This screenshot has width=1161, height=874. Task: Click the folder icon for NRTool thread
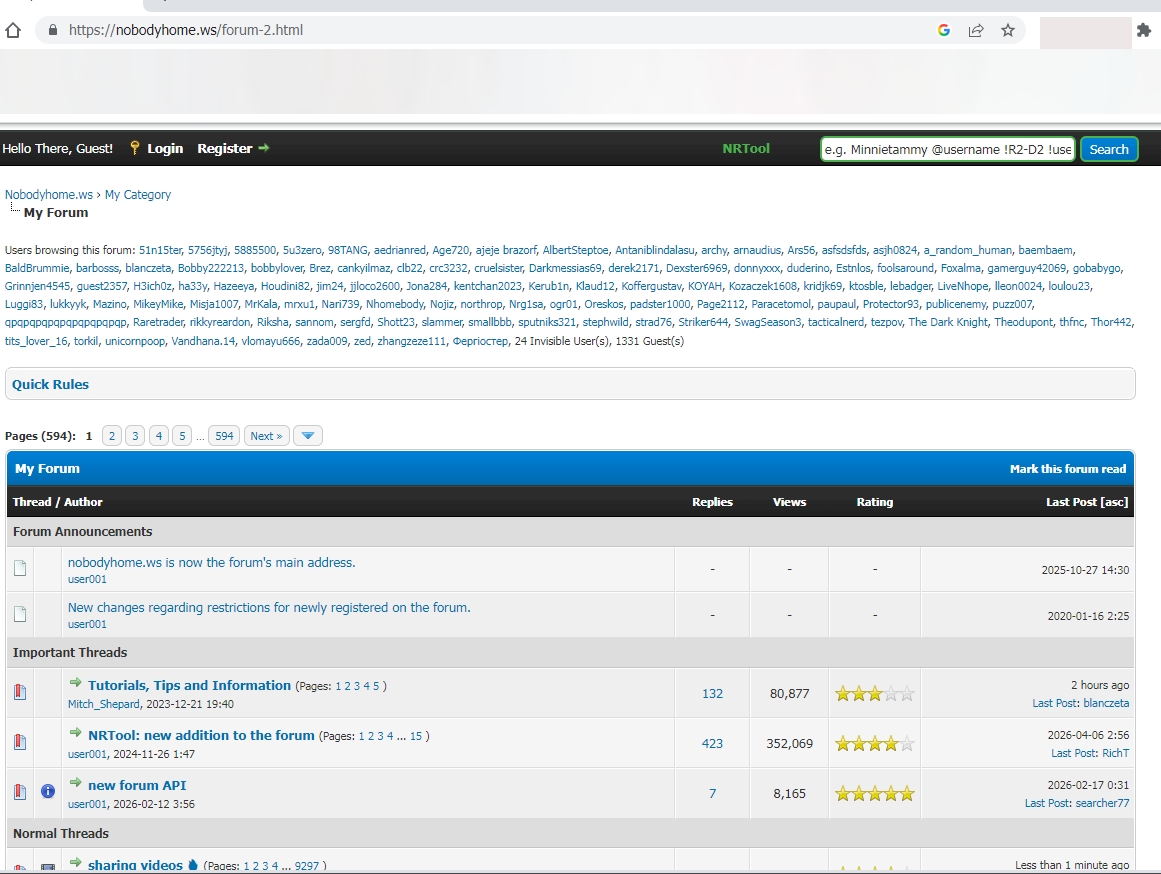[x=20, y=742]
